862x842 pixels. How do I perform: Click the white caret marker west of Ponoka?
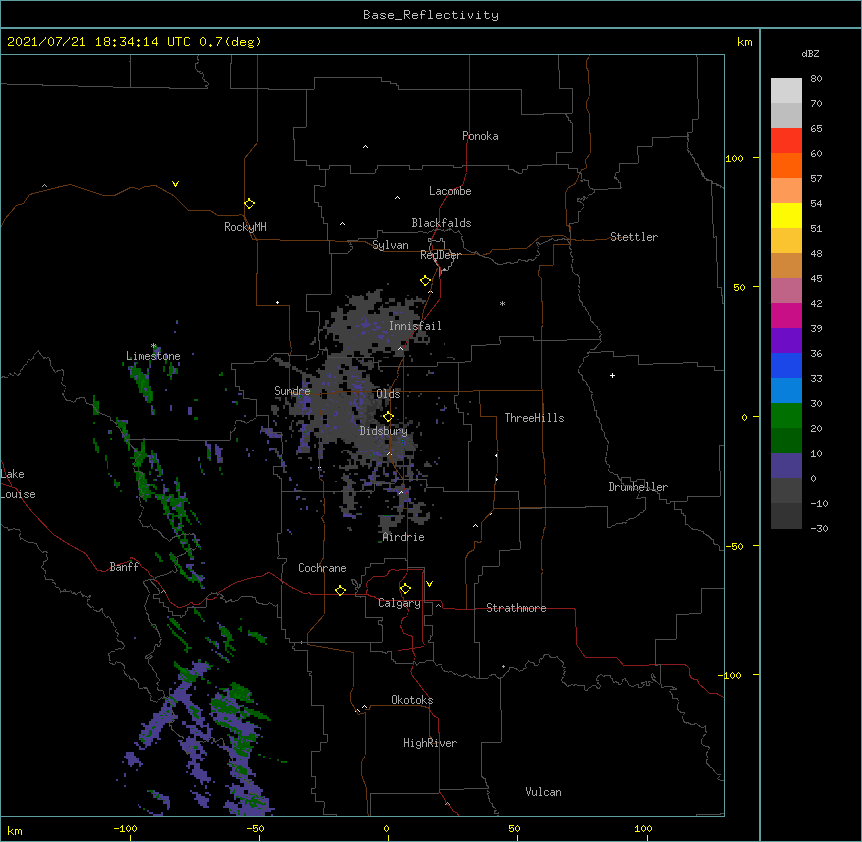tap(365, 147)
